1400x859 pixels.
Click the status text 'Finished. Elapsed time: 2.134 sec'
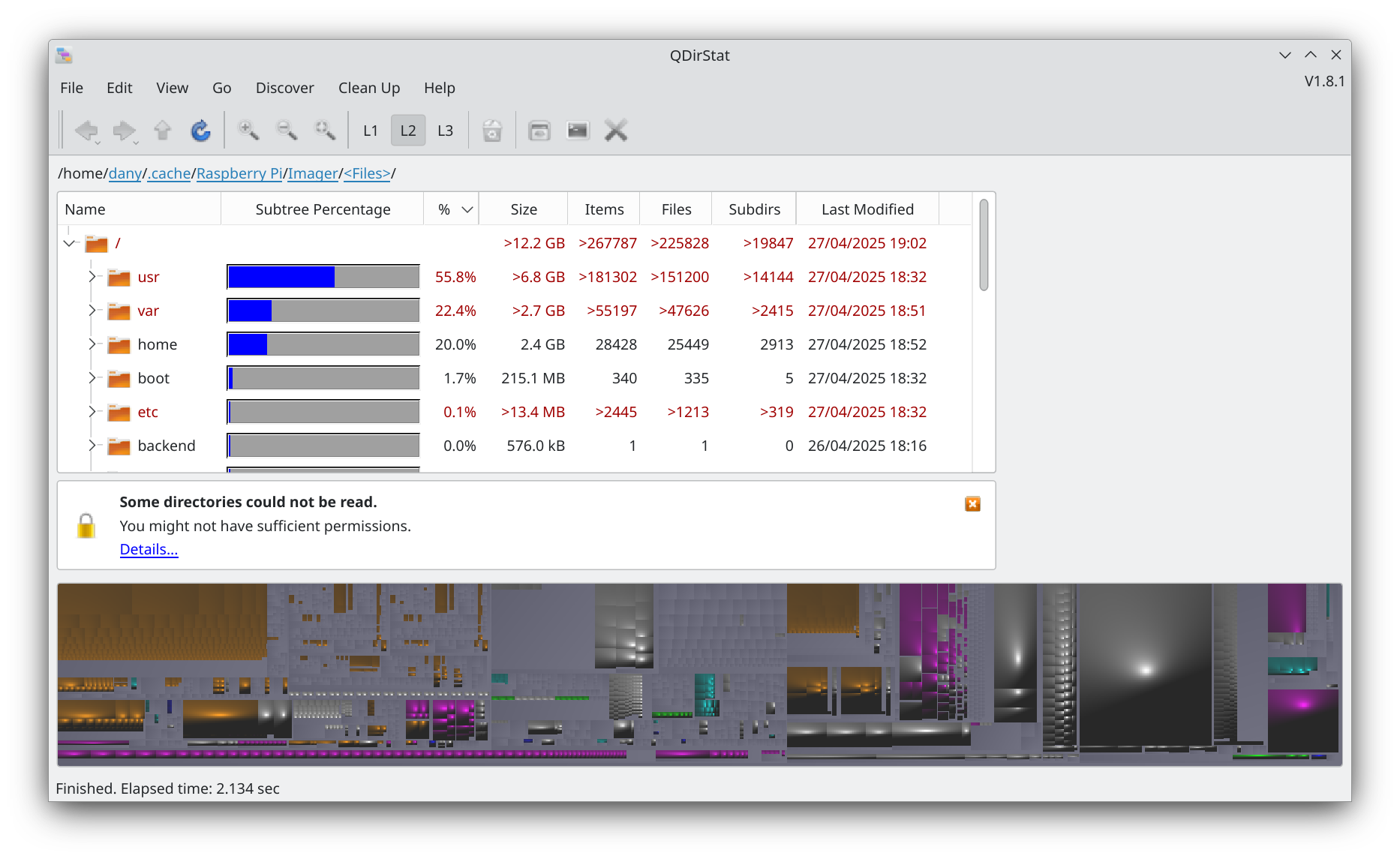[x=167, y=788]
